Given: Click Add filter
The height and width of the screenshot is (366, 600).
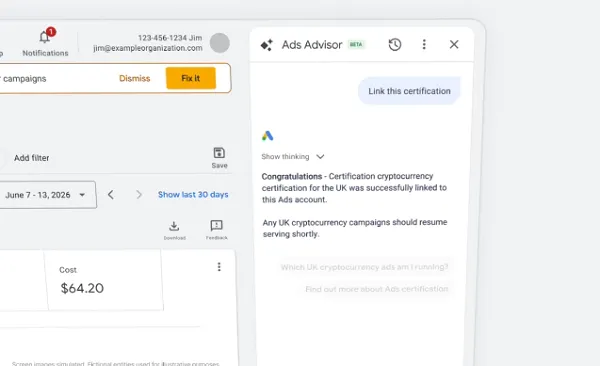Looking at the screenshot, I should coord(31,158).
